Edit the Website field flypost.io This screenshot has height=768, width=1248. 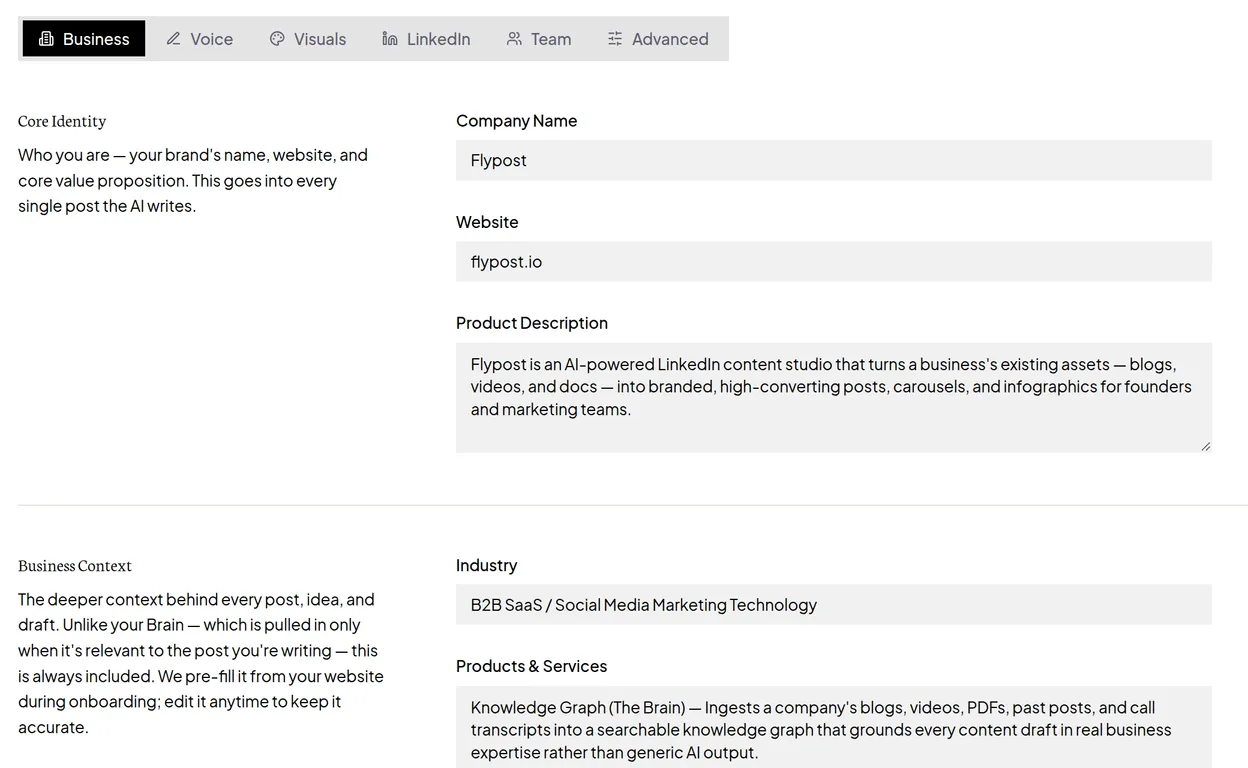tap(834, 261)
